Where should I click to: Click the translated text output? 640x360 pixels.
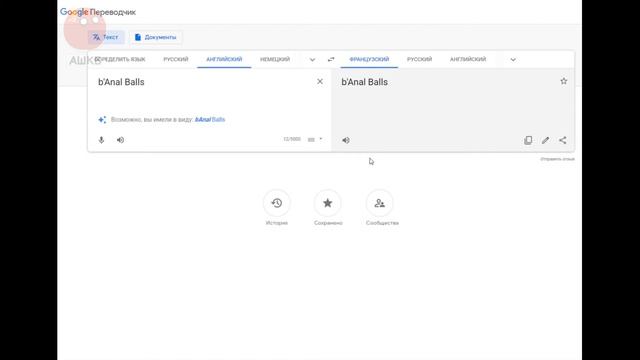364,82
